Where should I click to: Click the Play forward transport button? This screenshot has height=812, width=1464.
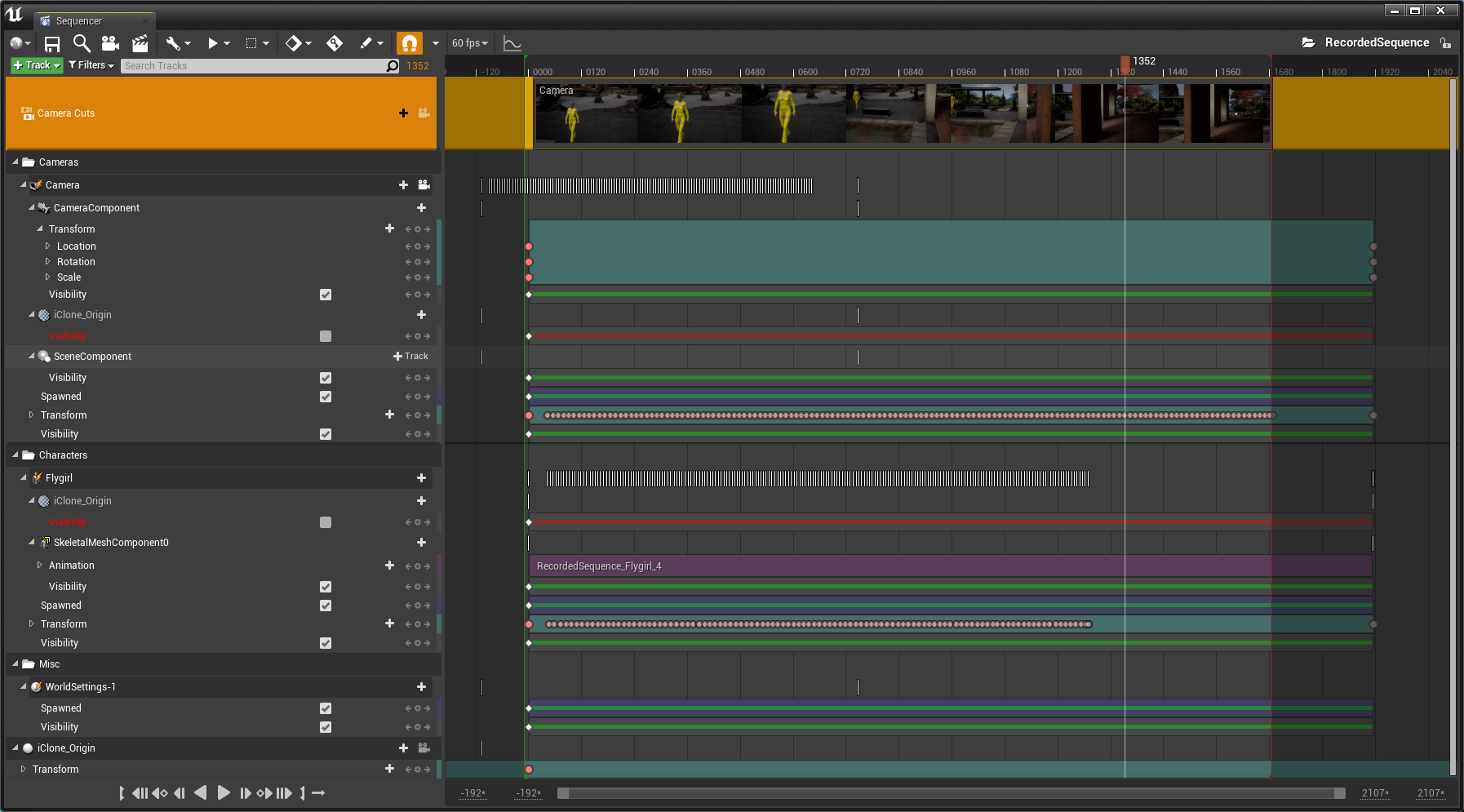224,793
